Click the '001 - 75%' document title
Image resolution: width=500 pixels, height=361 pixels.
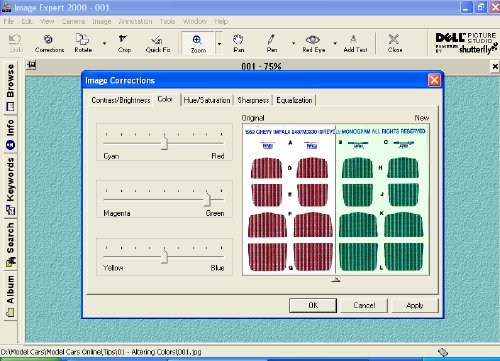pyautogui.click(x=261, y=66)
